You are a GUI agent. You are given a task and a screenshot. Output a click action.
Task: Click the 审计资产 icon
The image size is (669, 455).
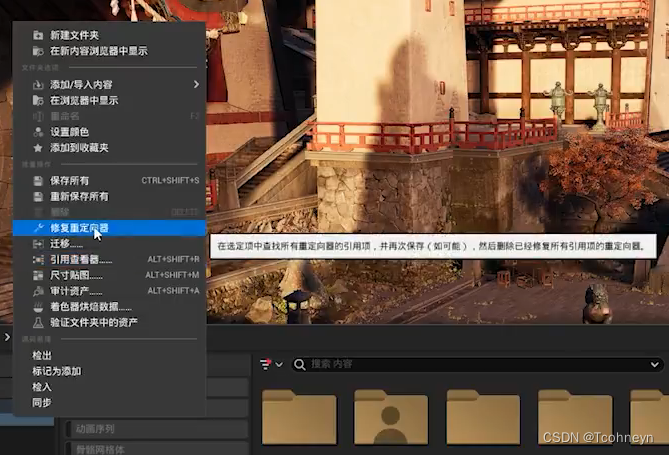pos(38,291)
